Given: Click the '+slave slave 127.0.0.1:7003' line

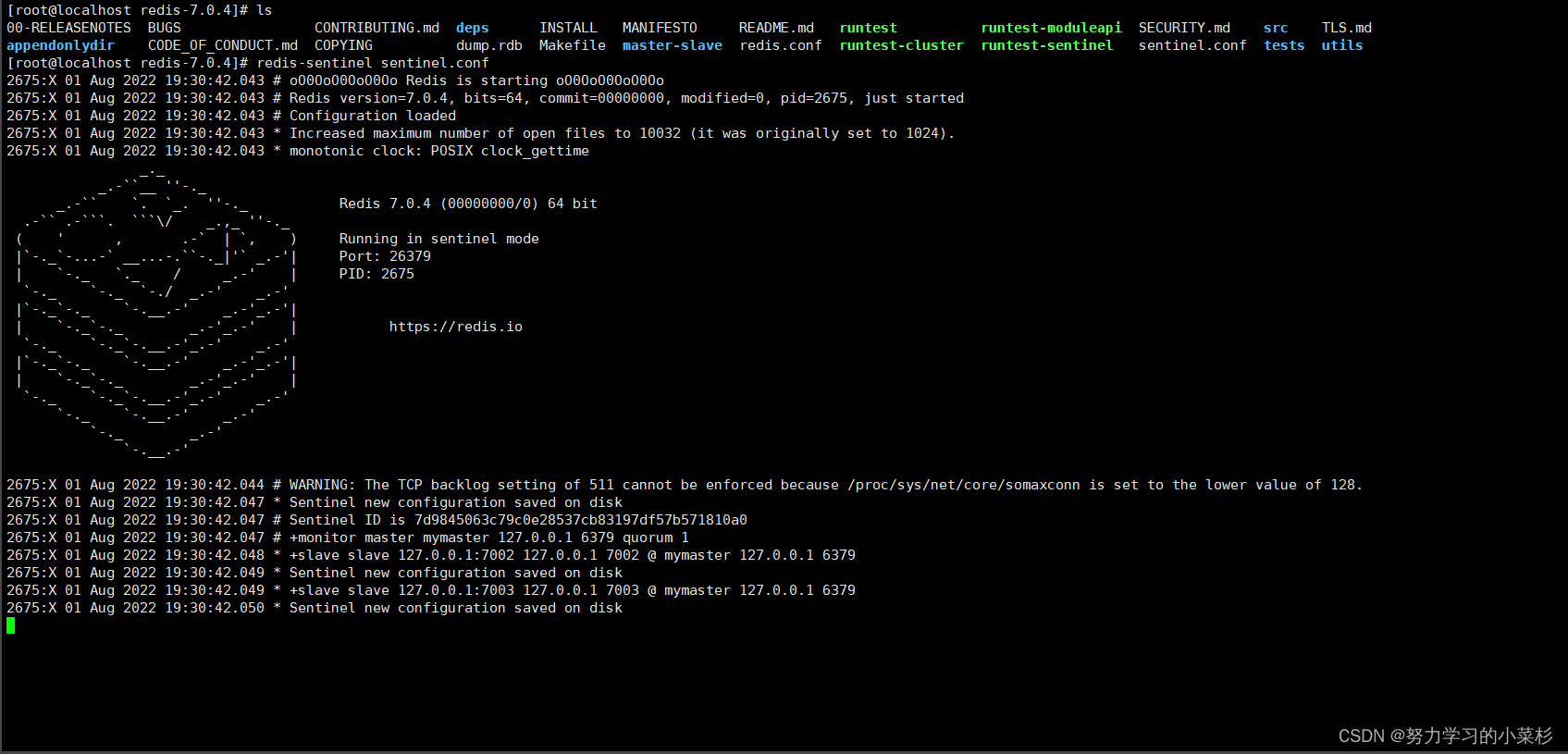Looking at the screenshot, I should pos(431,590).
